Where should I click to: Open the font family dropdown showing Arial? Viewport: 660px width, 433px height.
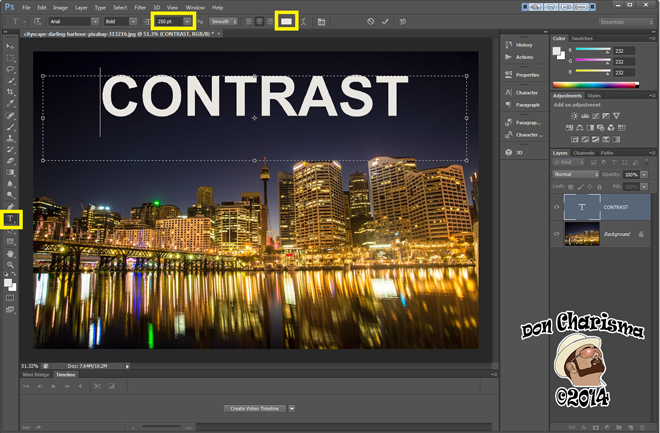(95, 21)
